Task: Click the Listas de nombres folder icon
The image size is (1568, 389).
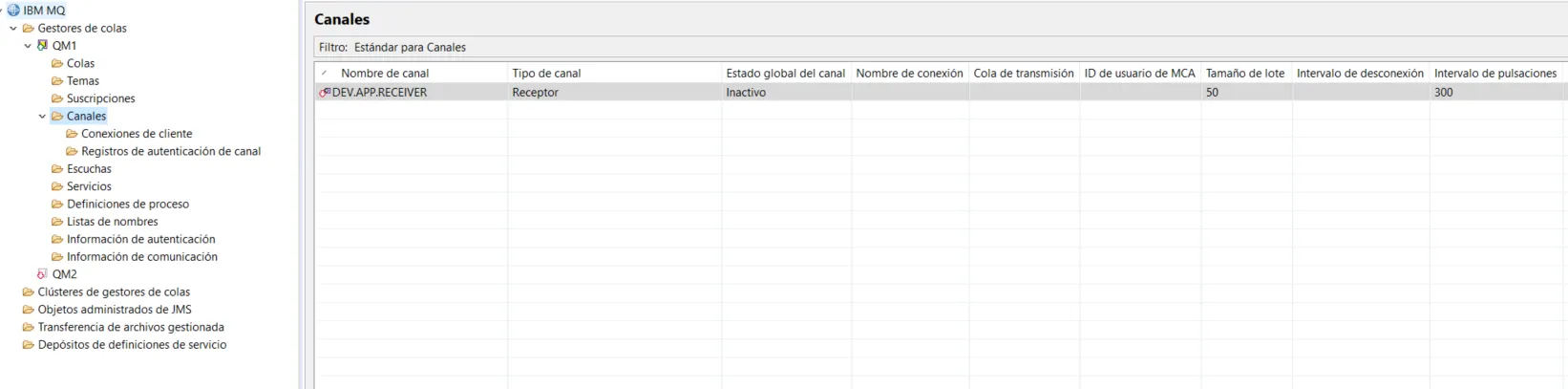Action: tap(57, 222)
